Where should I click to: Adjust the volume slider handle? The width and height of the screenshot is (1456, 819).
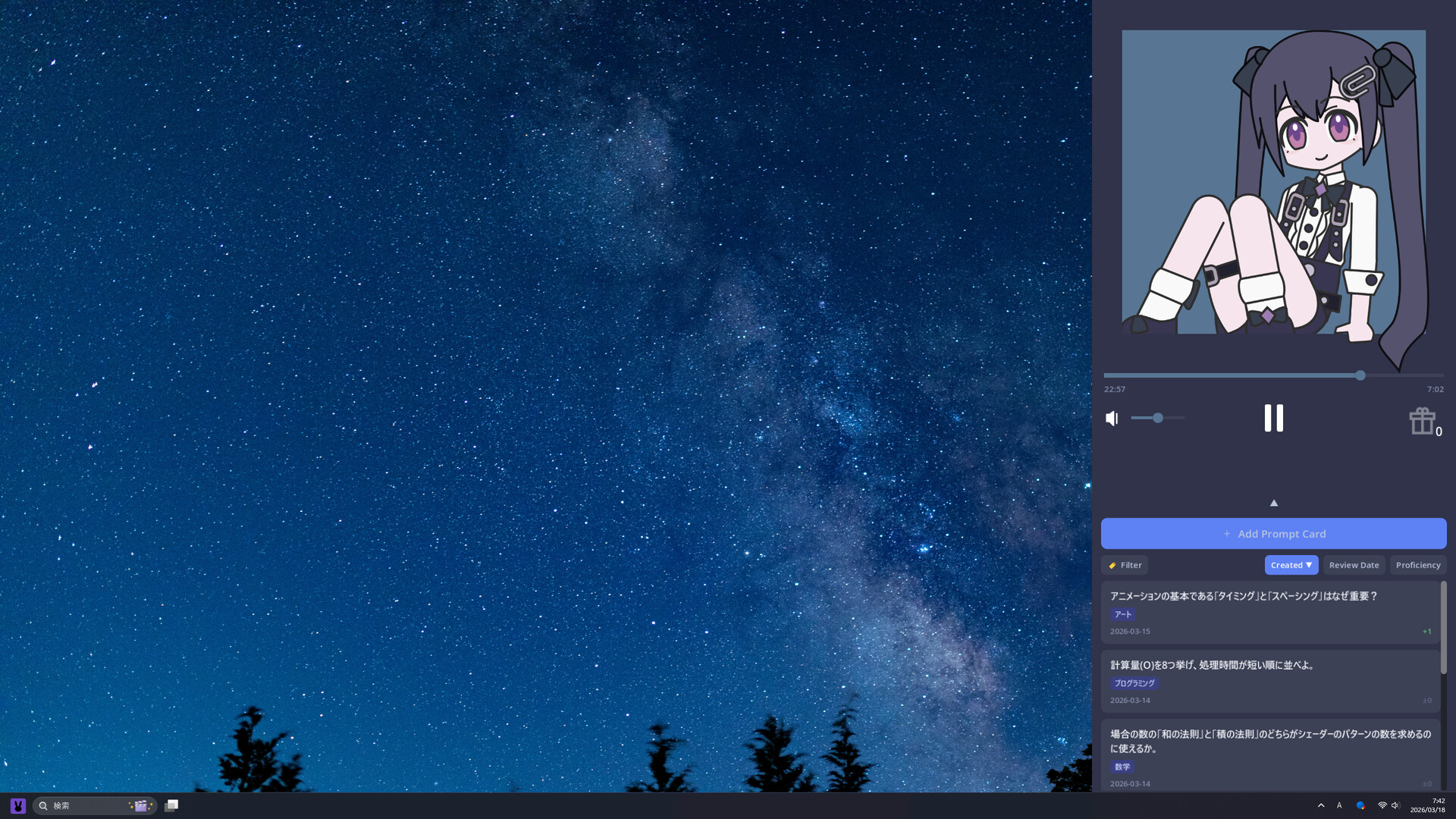click(1158, 418)
